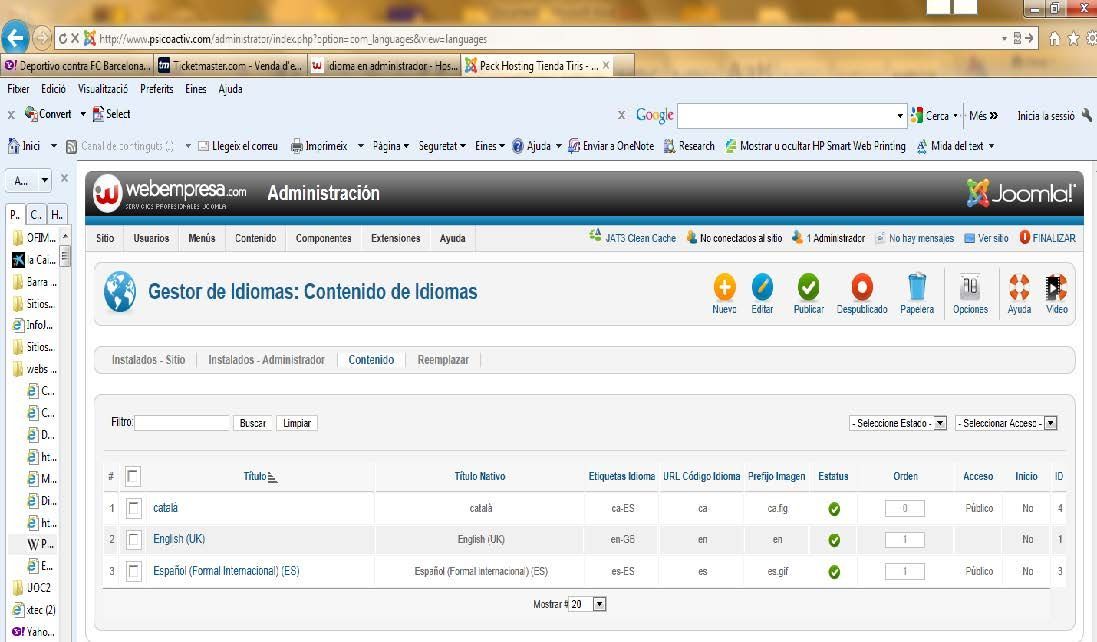The width and height of the screenshot is (1097, 642).
Task: Open the Seleccione Estado dropdown
Action: pyautogui.click(x=898, y=423)
